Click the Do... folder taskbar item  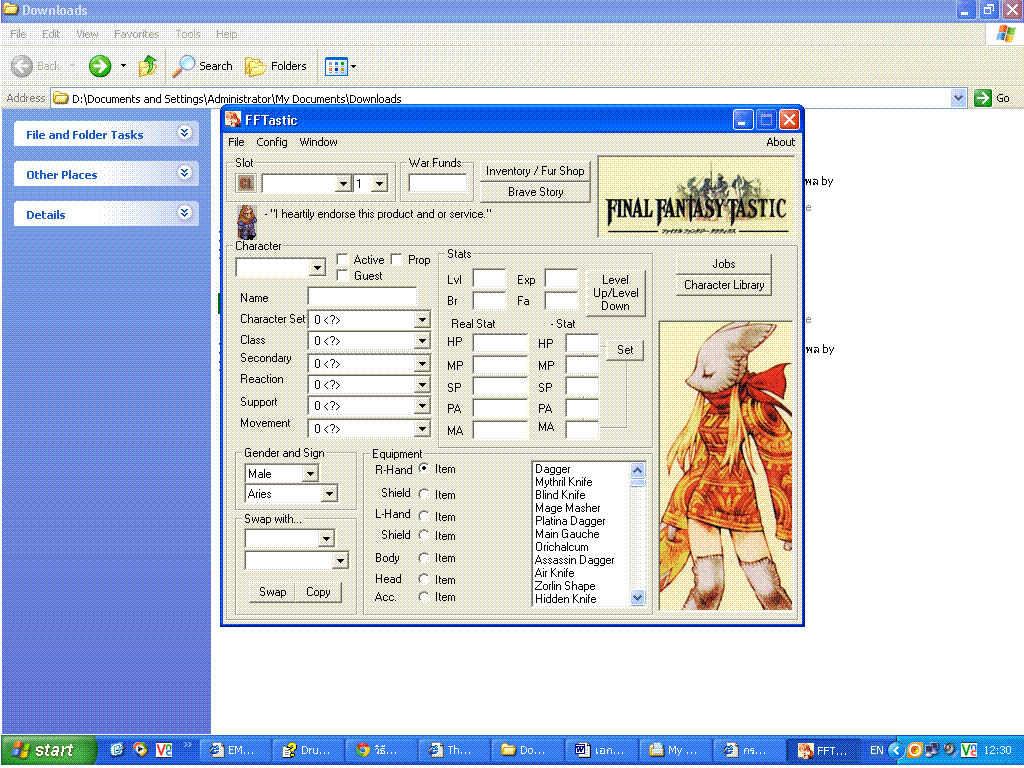pos(528,750)
